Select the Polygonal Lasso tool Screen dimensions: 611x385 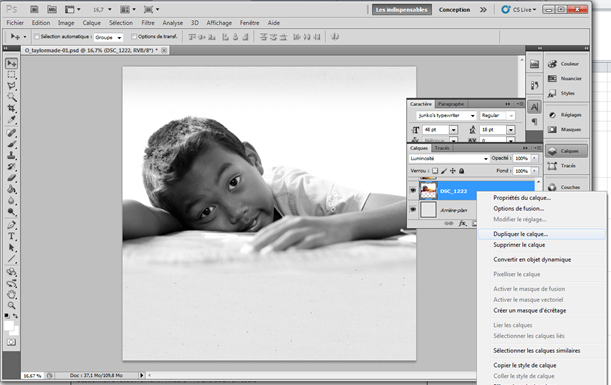[11, 86]
